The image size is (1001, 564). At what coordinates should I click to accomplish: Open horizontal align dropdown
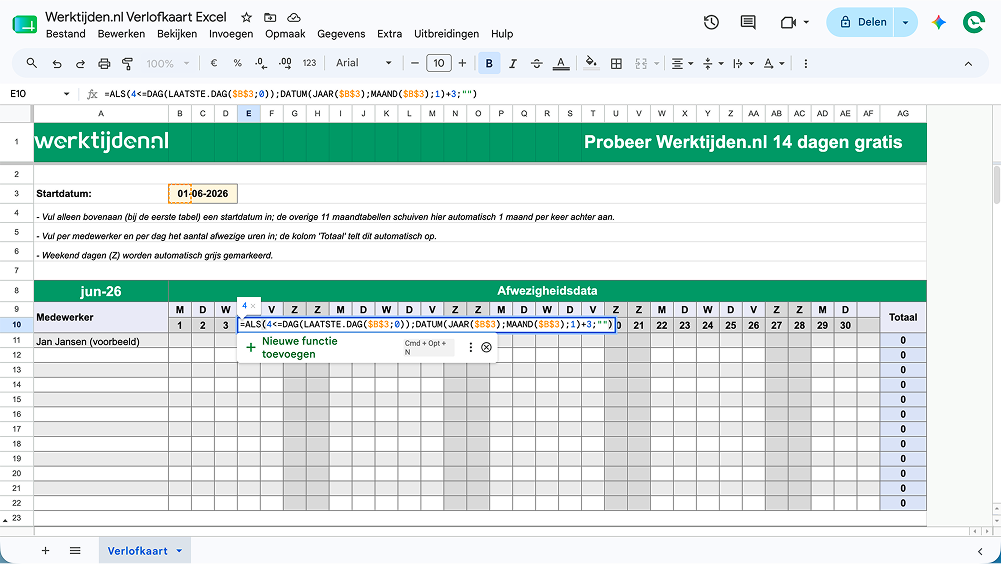pyautogui.click(x=682, y=63)
